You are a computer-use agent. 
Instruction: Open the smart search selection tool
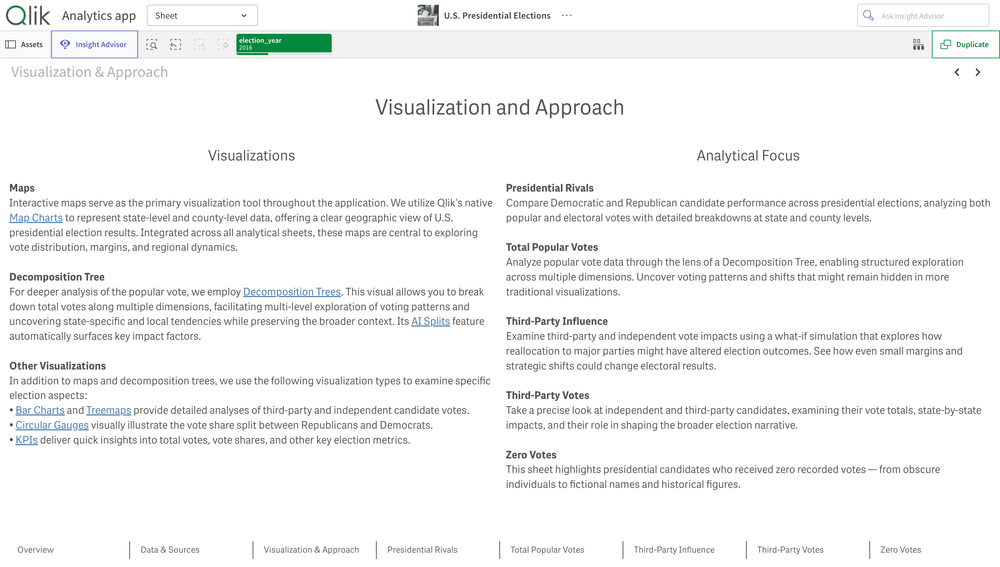[x=152, y=45]
